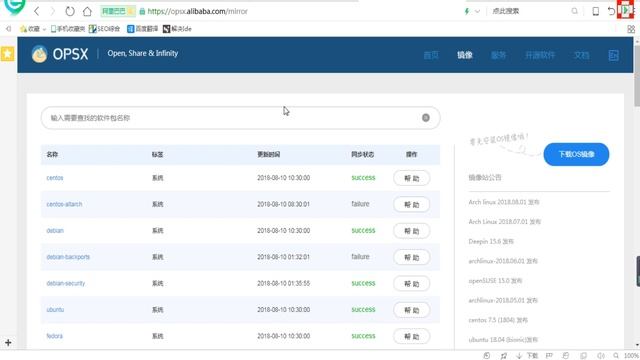Click the green lightning speed-mode icon
This screenshot has width=640, height=360.
pyautogui.click(x=467, y=11)
